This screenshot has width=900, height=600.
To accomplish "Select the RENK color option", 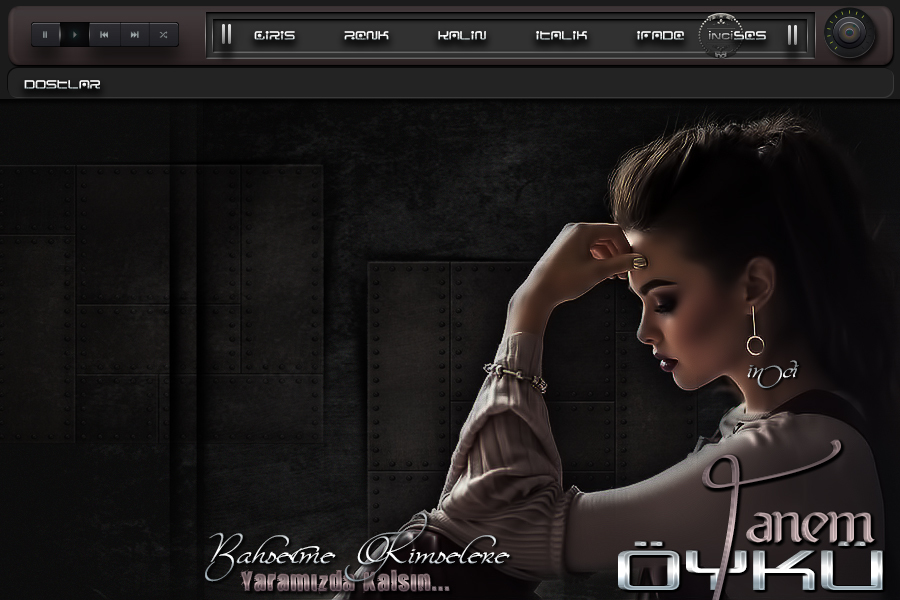I will [366, 35].
